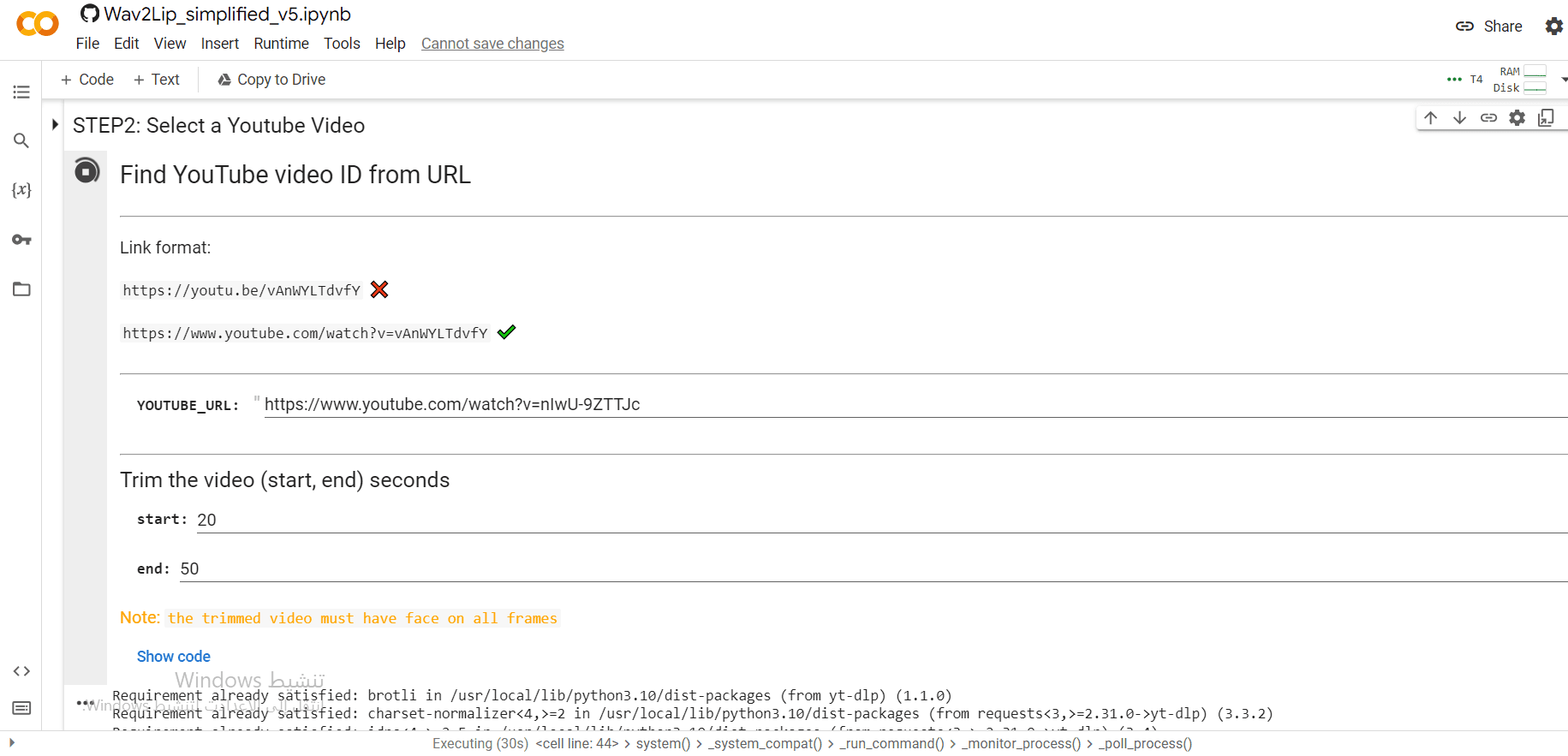Move the cell down
The width and height of the screenshot is (1568, 756).
pos(1459,118)
